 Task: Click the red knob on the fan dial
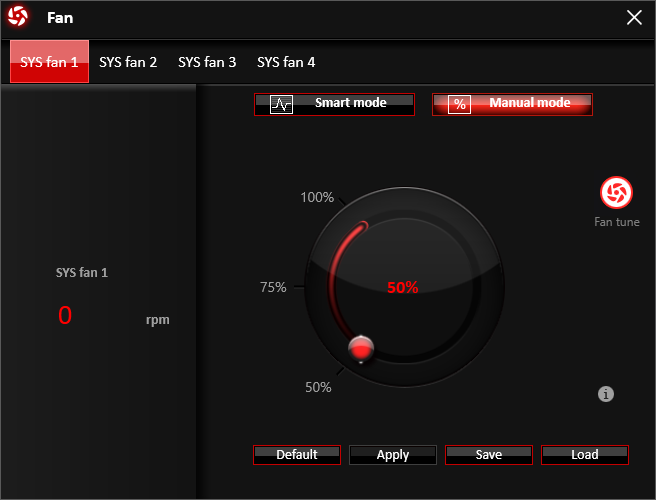click(361, 349)
